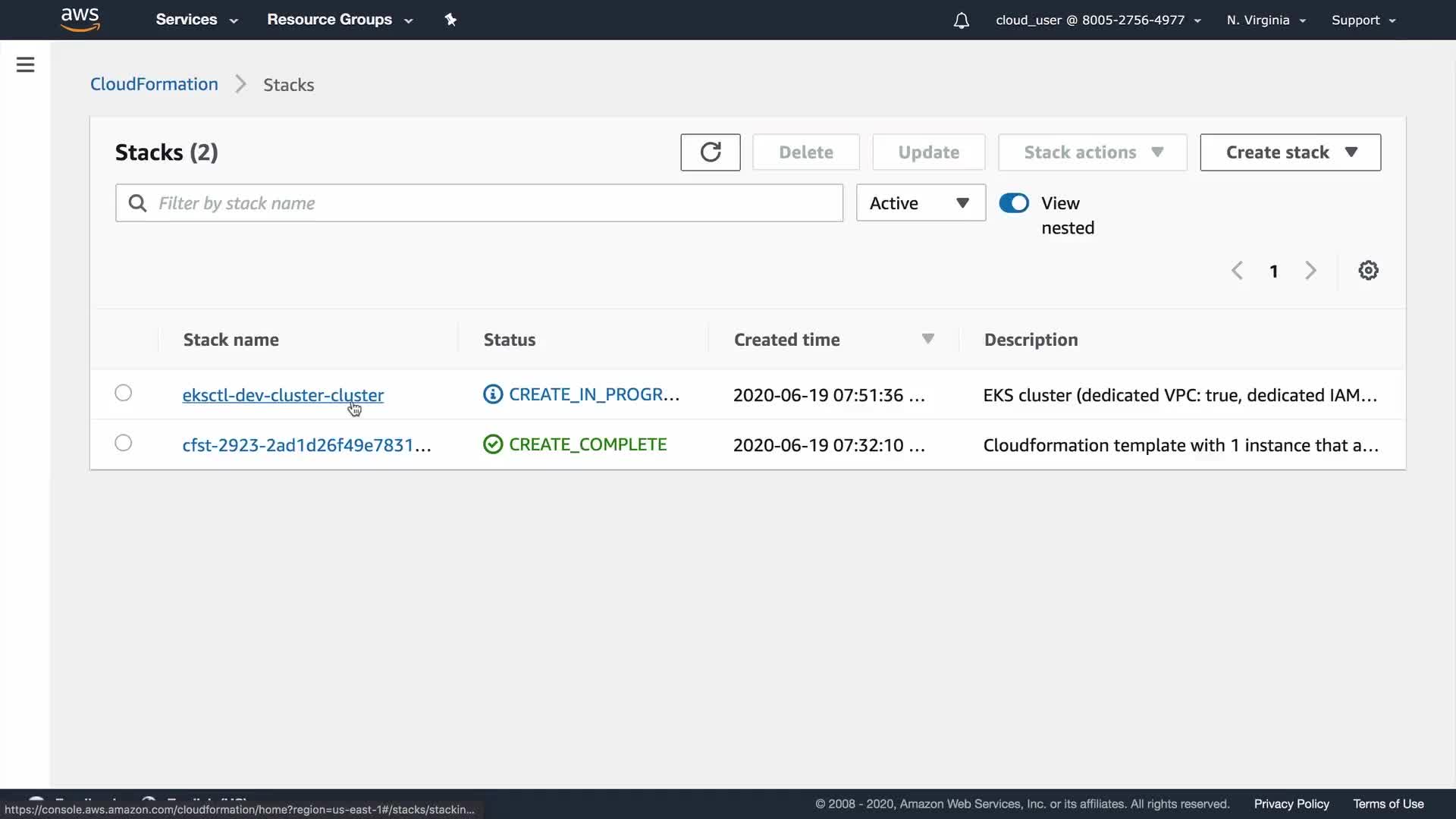This screenshot has height=819, width=1456.
Task: Select radio button for eksctl-dev-cluster-cluster
Action: (123, 393)
